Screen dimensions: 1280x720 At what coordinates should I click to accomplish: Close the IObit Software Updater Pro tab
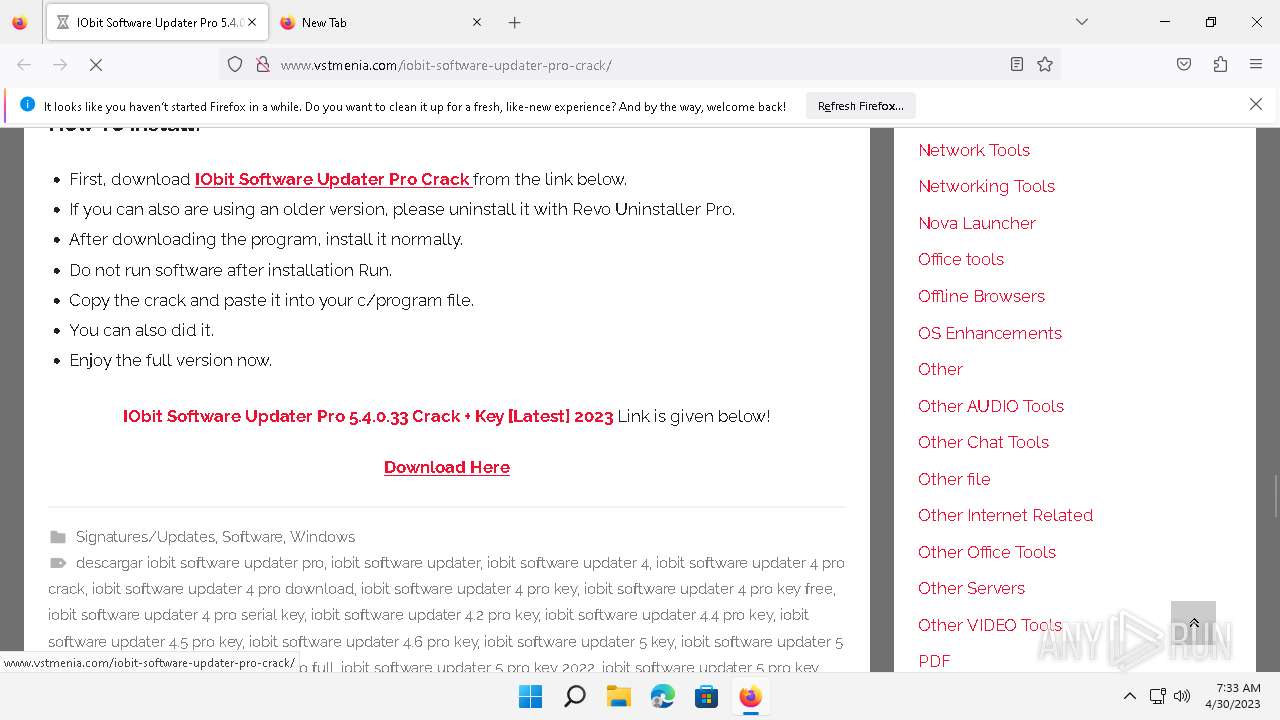tap(252, 22)
